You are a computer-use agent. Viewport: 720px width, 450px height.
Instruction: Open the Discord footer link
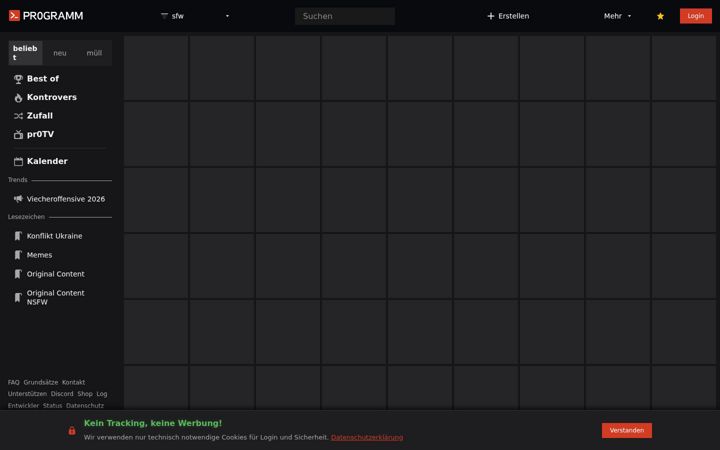pyautogui.click(x=62, y=394)
